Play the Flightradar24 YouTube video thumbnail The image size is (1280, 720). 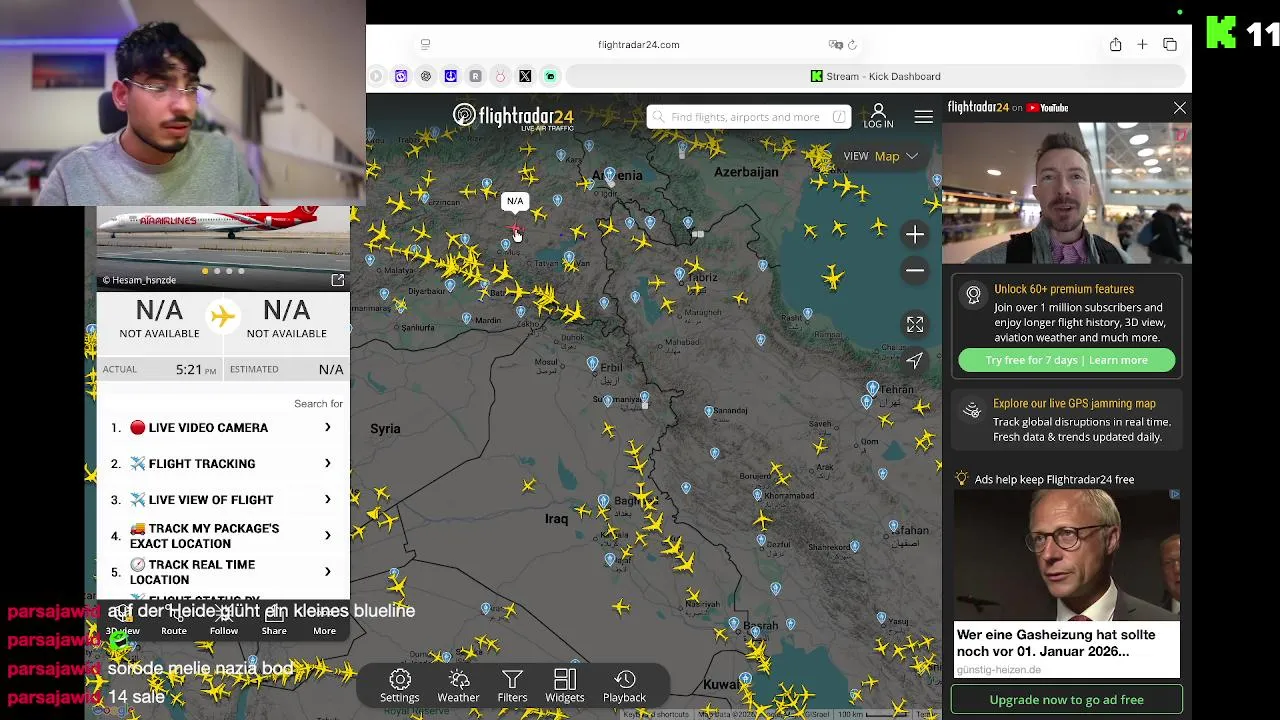[1066, 194]
